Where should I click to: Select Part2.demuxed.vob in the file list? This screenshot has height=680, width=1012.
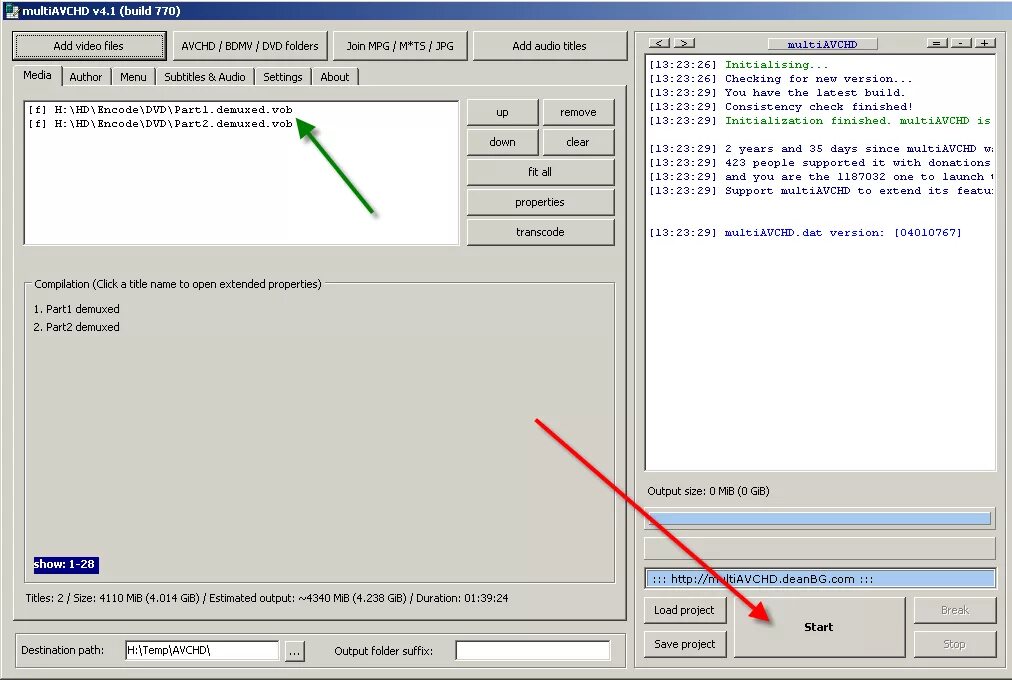point(160,124)
